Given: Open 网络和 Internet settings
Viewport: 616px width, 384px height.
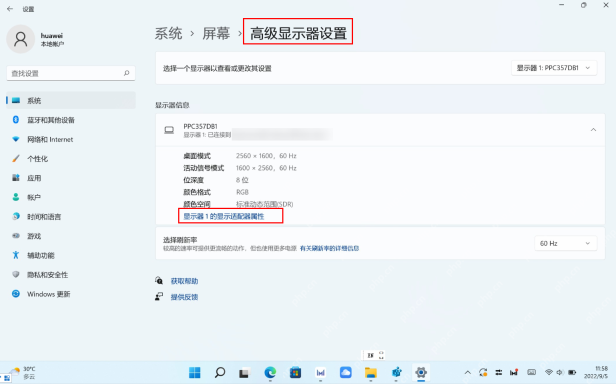Looking at the screenshot, I should click(50, 140).
